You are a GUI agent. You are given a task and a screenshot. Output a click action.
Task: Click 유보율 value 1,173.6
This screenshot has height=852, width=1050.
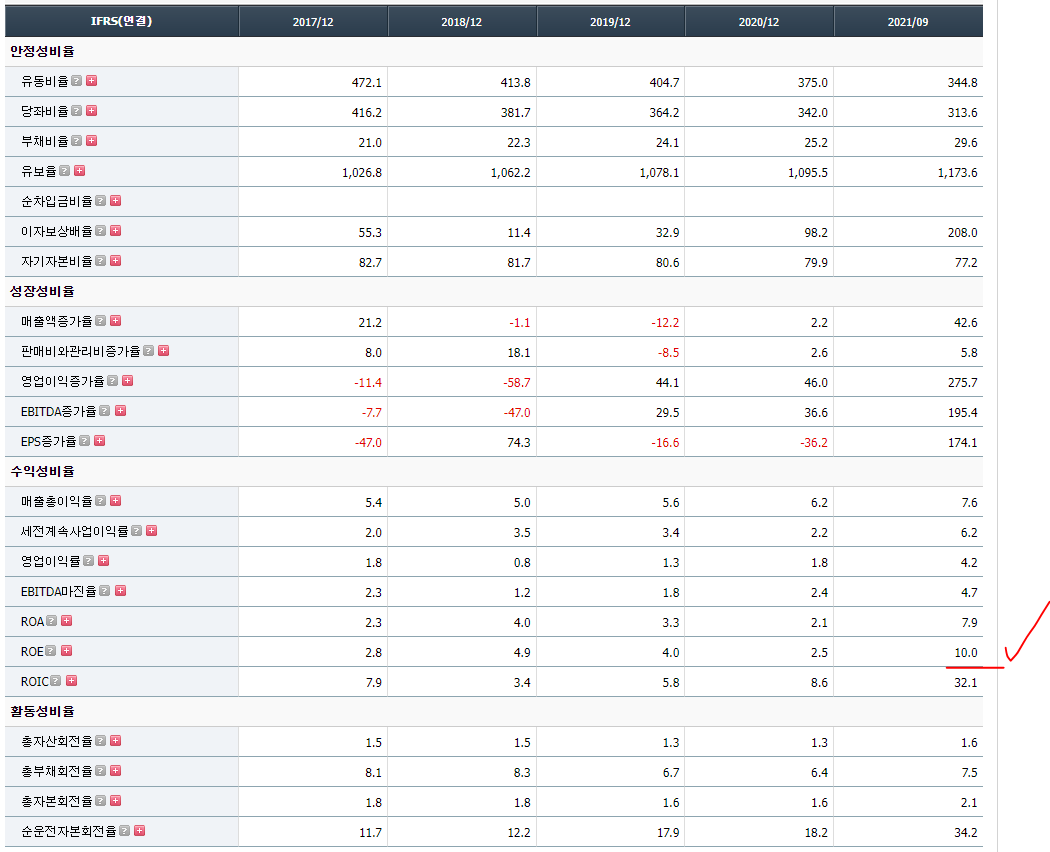tap(958, 173)
